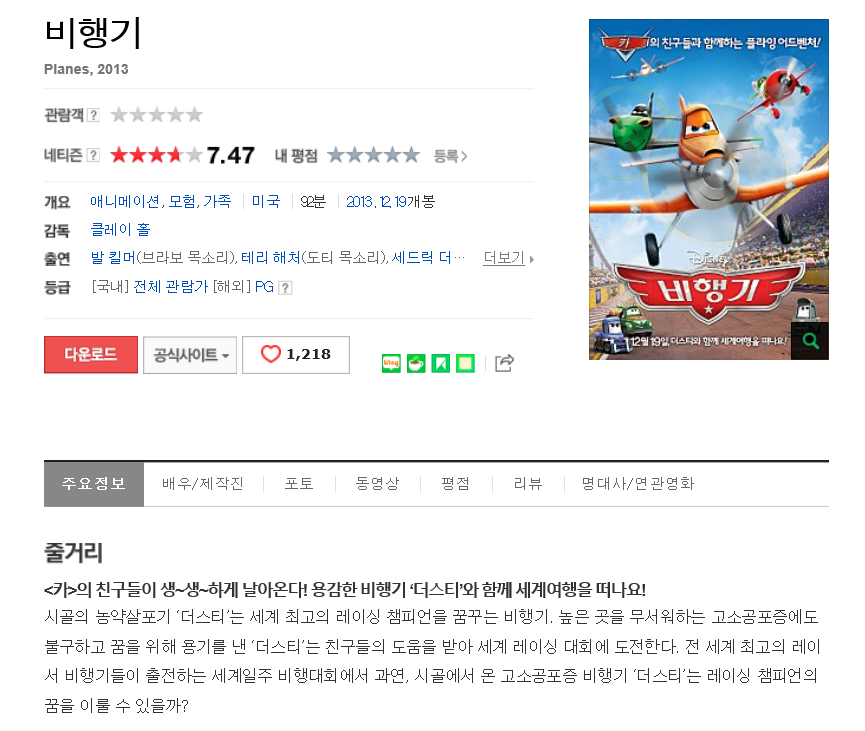Screen dimensions: 865x731
Task: Click the question mark next to PG rating
Action: click(285, 287)
